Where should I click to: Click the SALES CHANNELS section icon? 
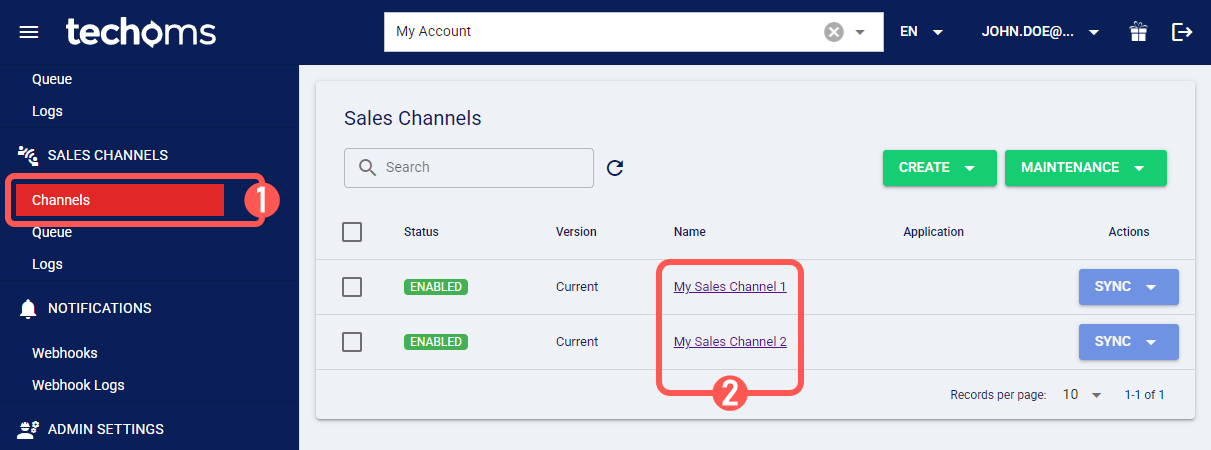(28, 155)
